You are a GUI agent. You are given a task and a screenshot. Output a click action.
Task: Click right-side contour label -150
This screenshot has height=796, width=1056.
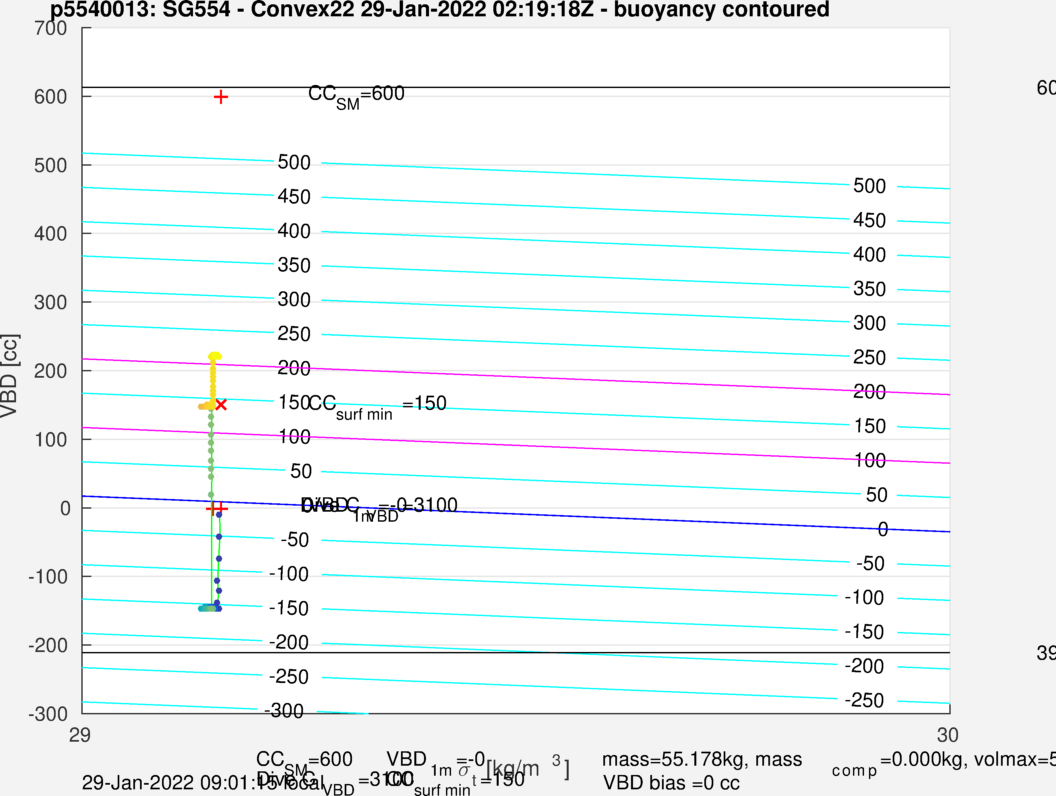864,632
